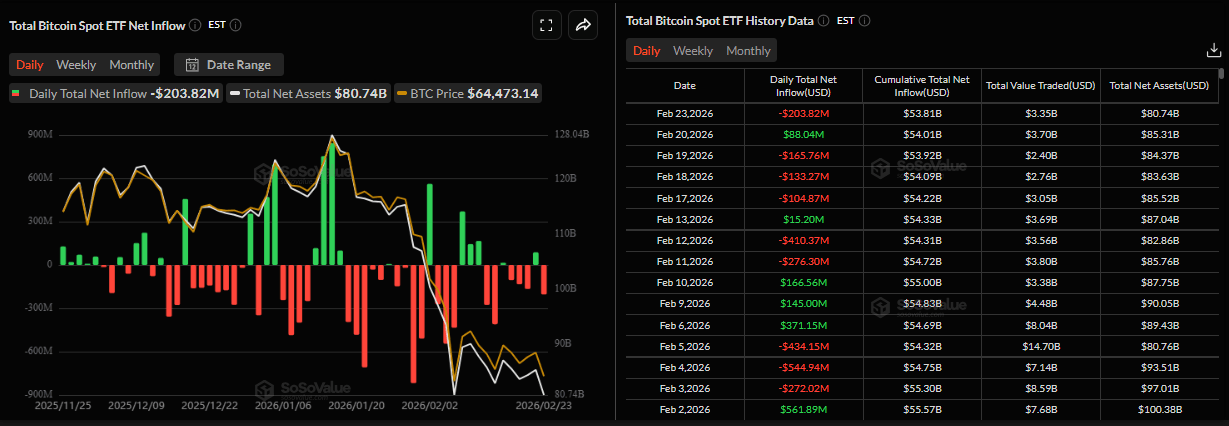1229x426 pixels.
Task: Click info icon next to table's EST label
Action: pos(864,21)
